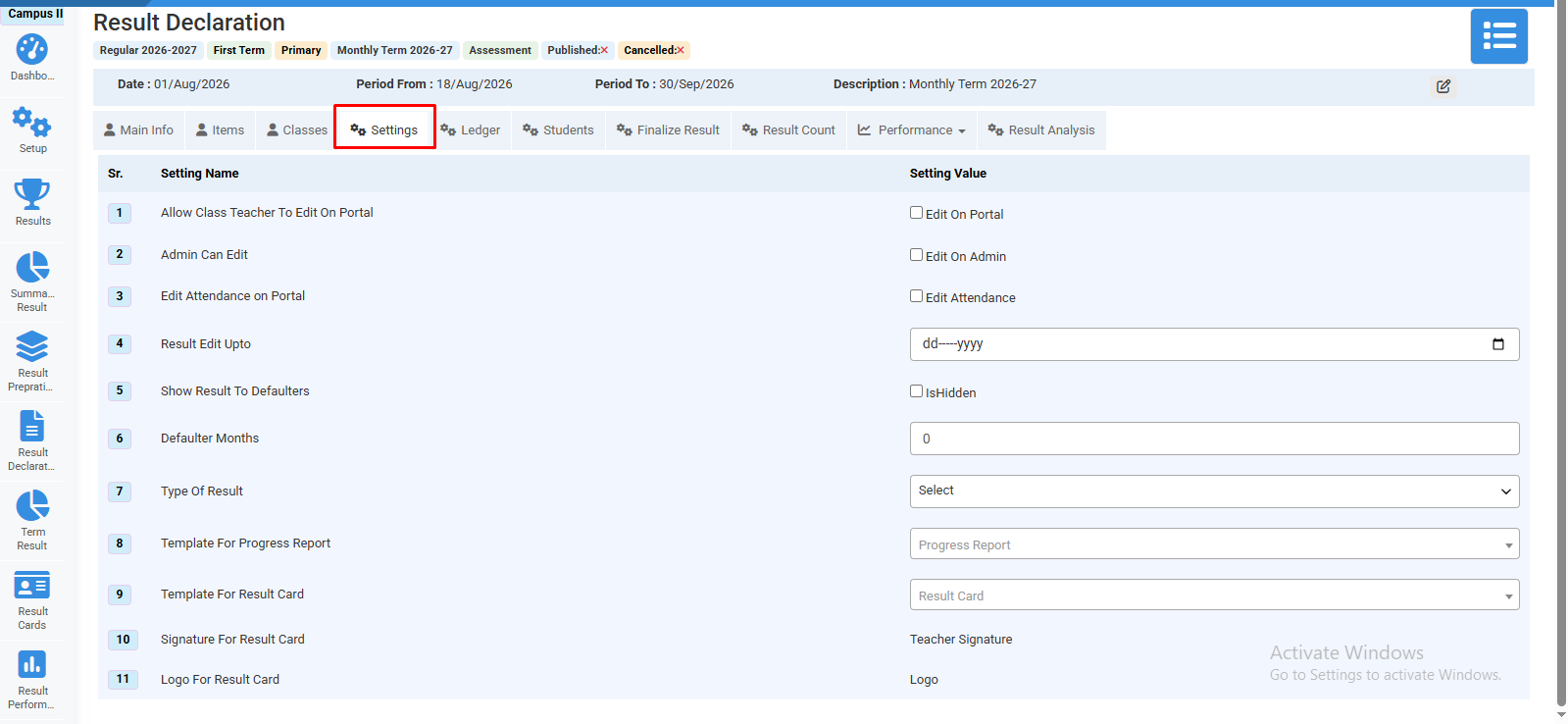Toggle the IsHidden checkbox

(x=916, y=391)
